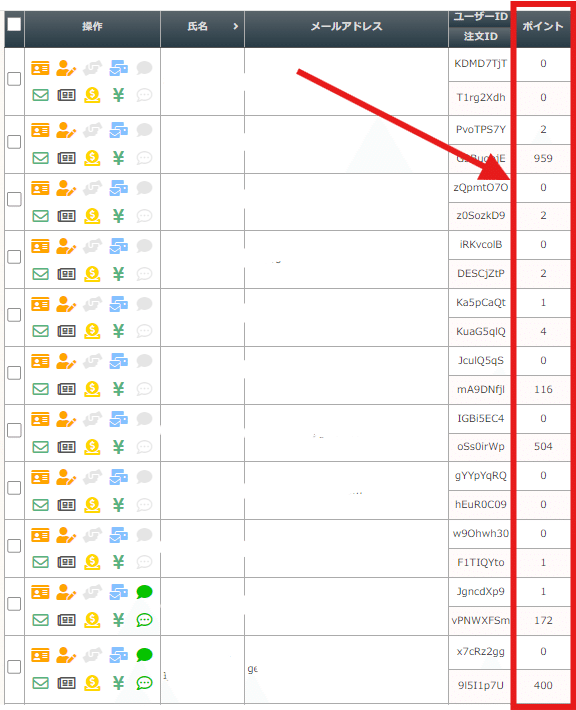Click points value 172
Screen dimensions: 576x710
tap(543, 620)
